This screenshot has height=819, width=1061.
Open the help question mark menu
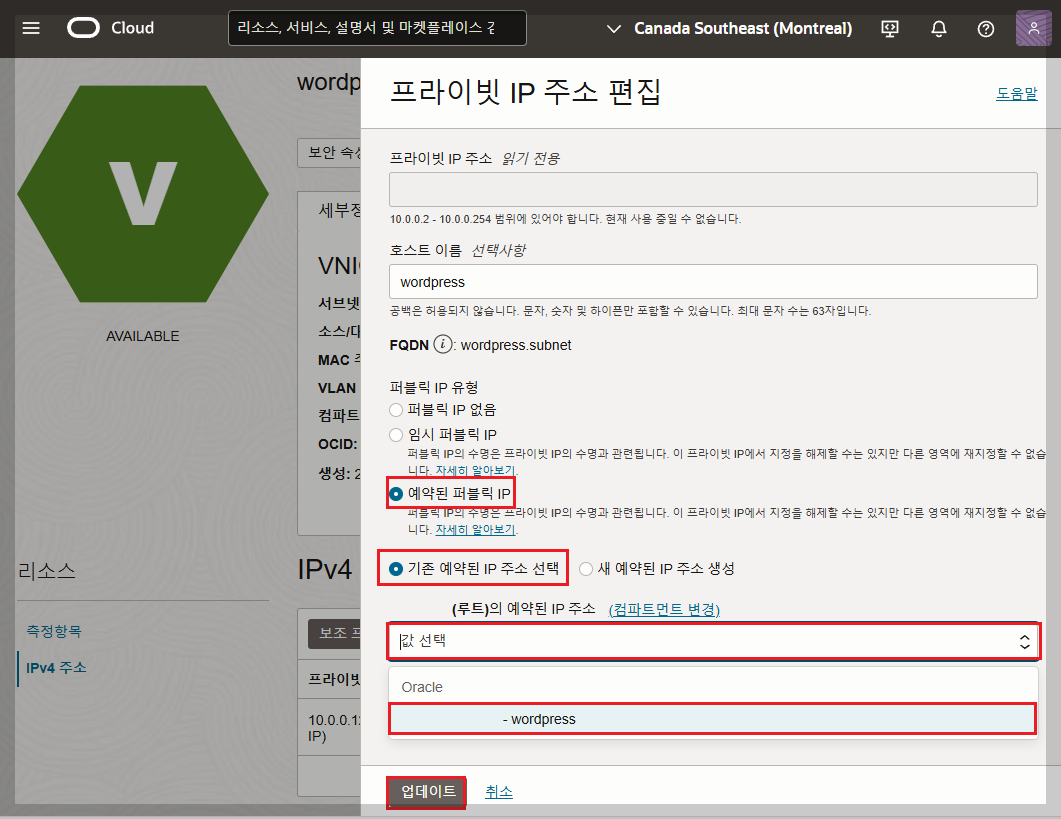pyautogui.click(x=986, y=28)
